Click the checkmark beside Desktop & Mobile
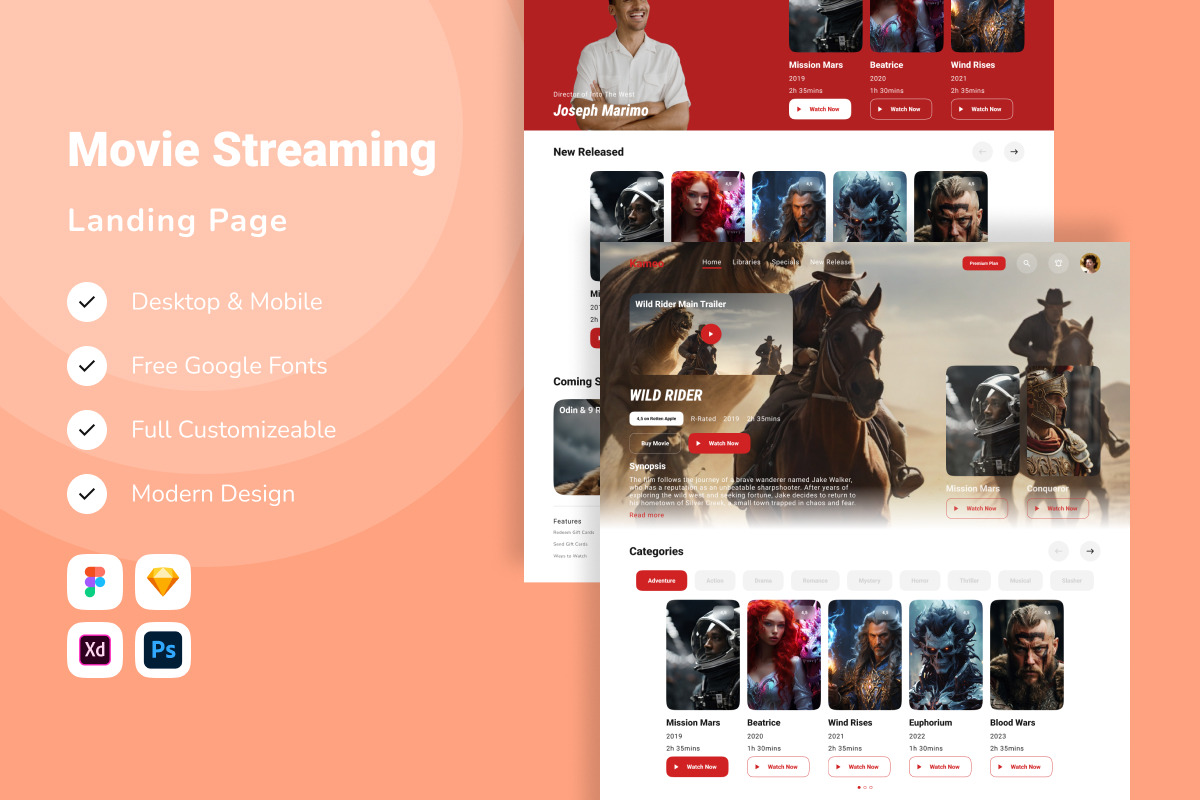This screenshot has width=1200, height=800. (87, 302)
